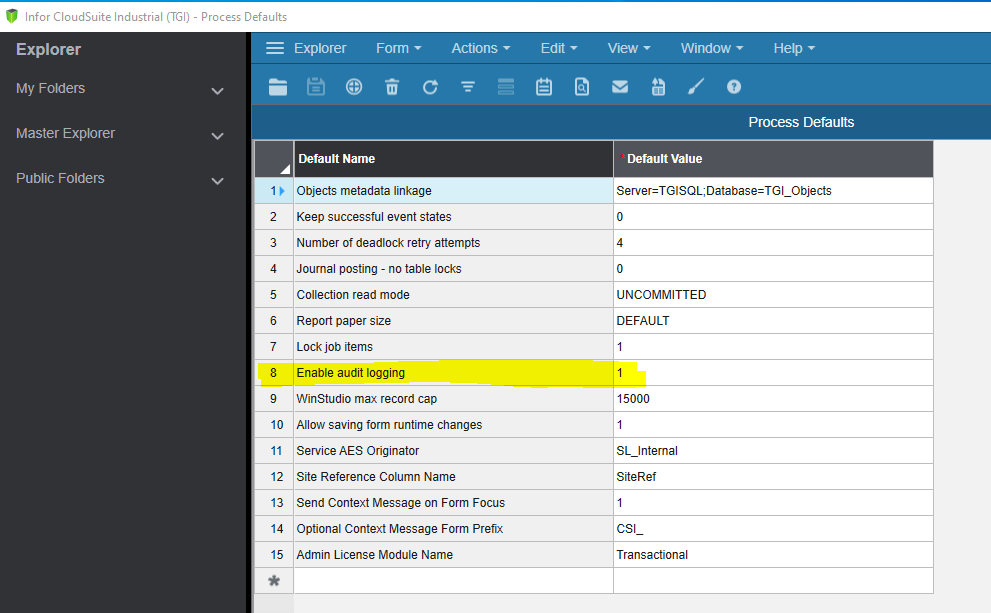Click the empty Default Name cell in new row
Viewport: 991px width, 613px height.
point(453,581)
